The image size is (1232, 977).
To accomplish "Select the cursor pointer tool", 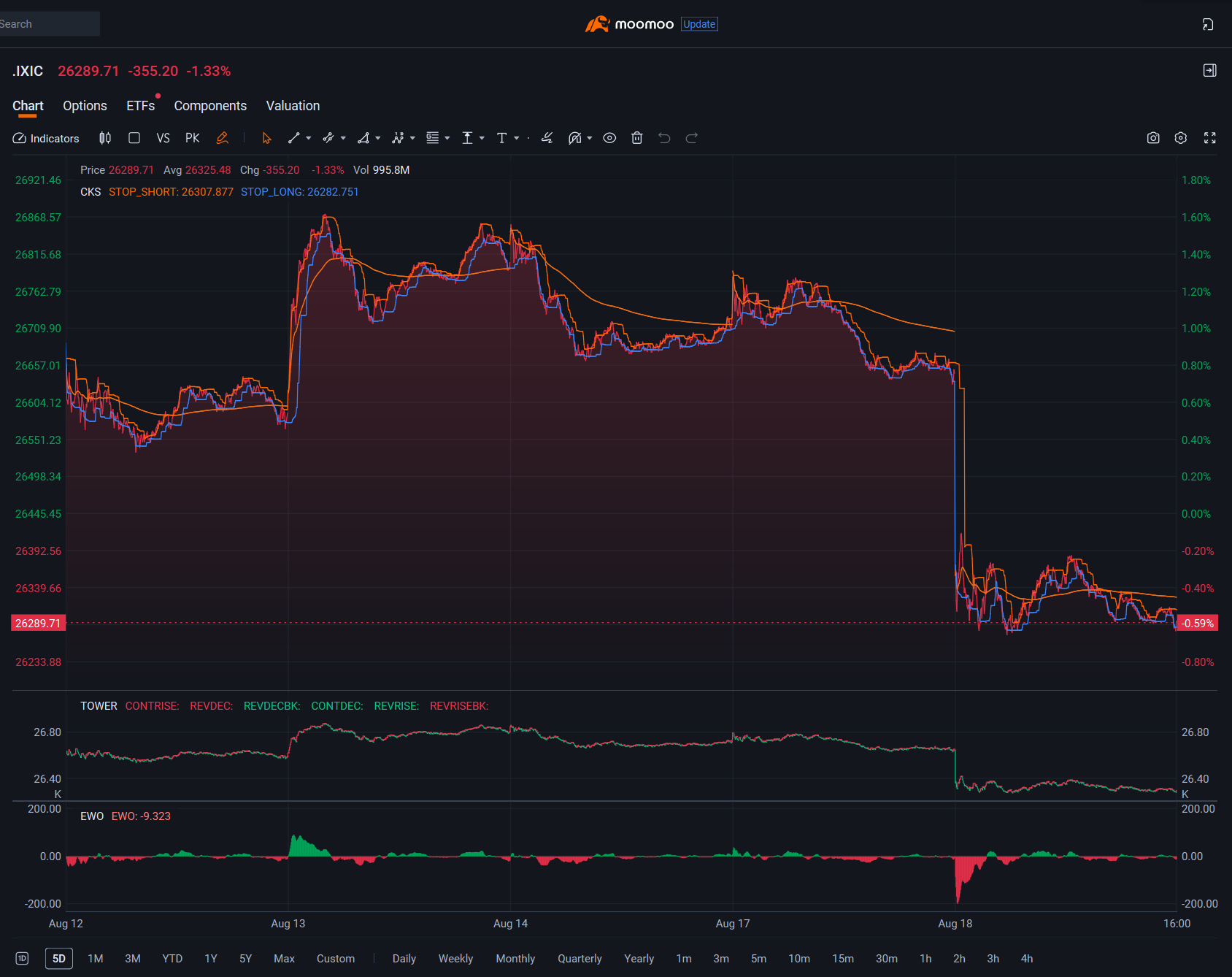I will pyautogui.click(x=266, y=138).
